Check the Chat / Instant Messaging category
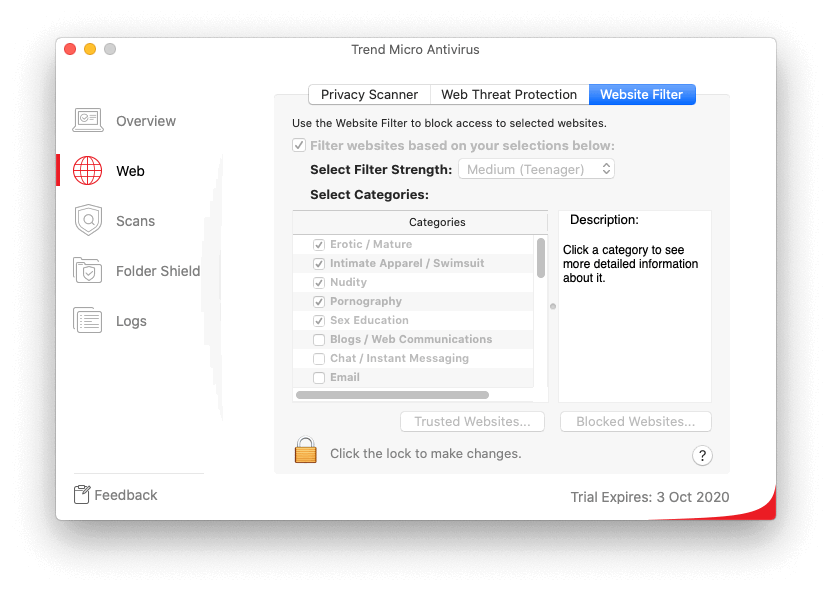The image size is (832, 594). coord(319,359)
